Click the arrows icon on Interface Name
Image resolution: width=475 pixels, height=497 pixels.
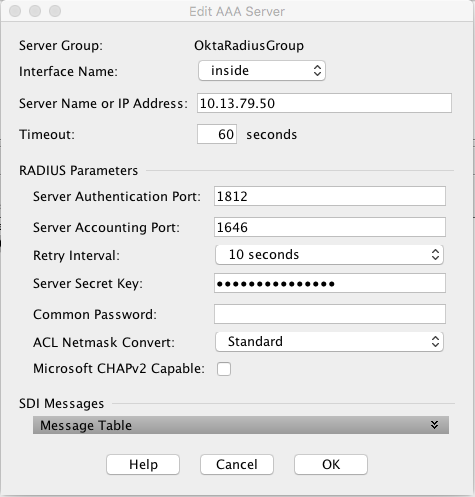coord(317,71)
